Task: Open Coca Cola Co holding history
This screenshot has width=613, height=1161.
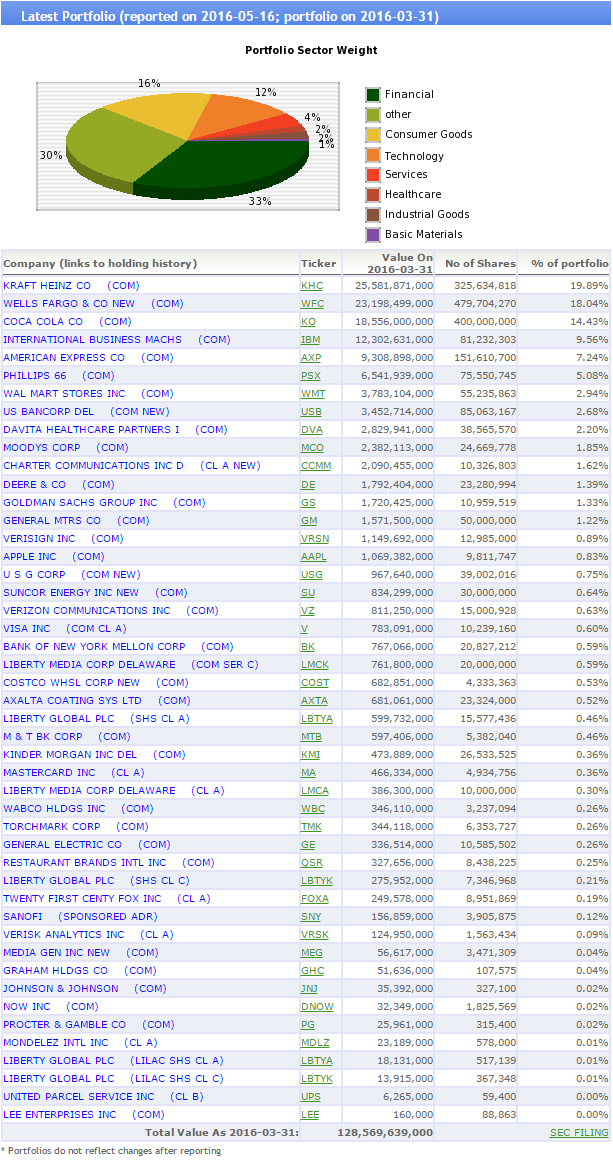Action: pyautogui.click(x=67, y=321)
